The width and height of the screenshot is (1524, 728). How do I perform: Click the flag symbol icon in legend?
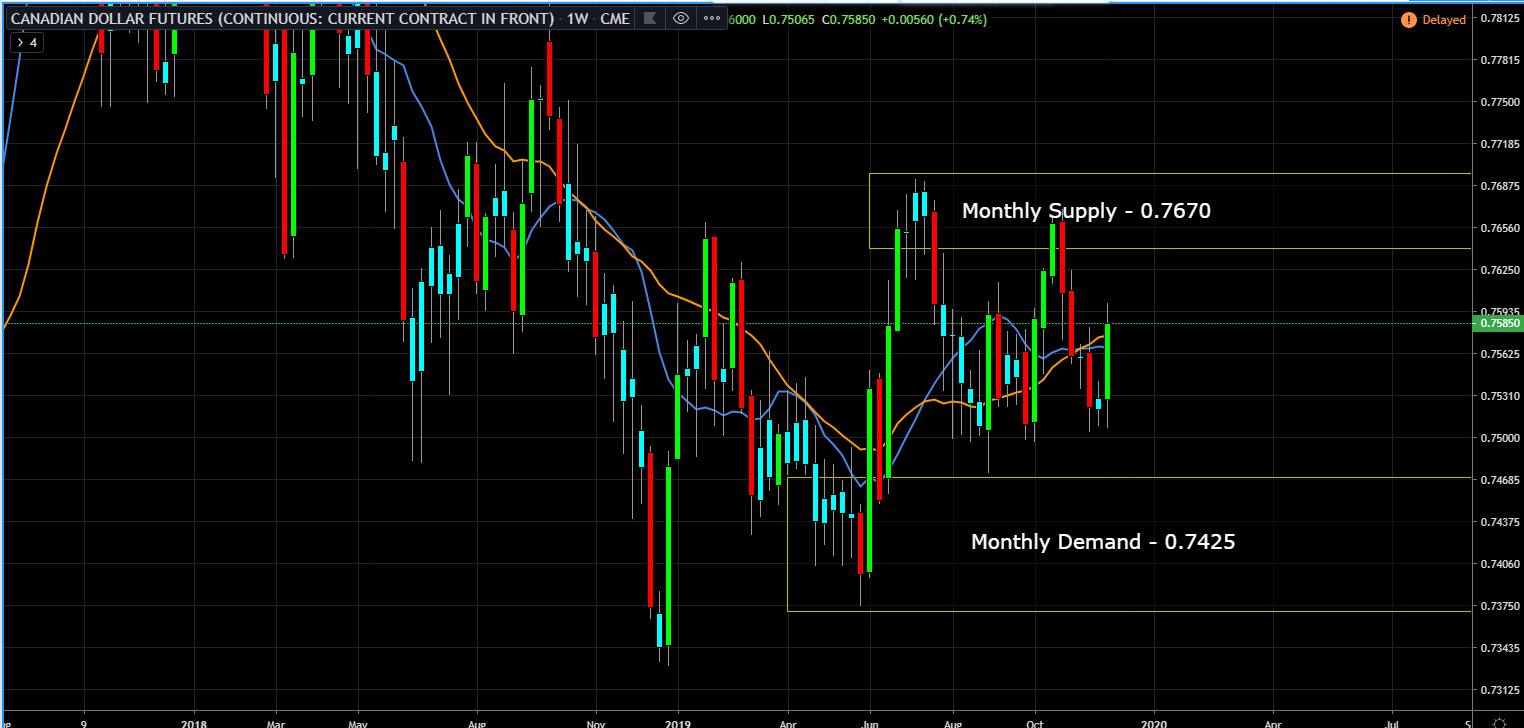tap(650, 18)
